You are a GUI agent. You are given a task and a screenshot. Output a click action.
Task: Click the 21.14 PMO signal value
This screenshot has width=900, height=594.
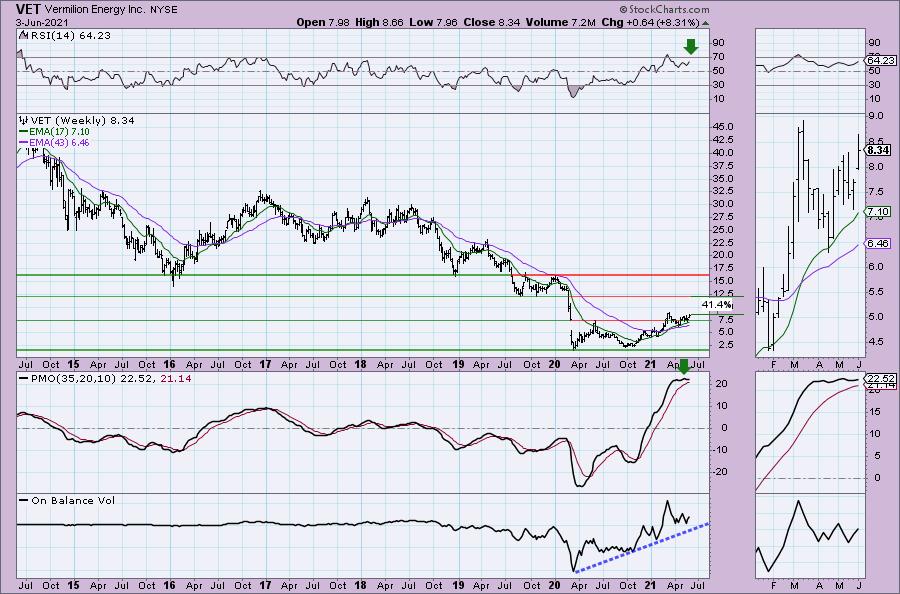[x=177, y=379]
